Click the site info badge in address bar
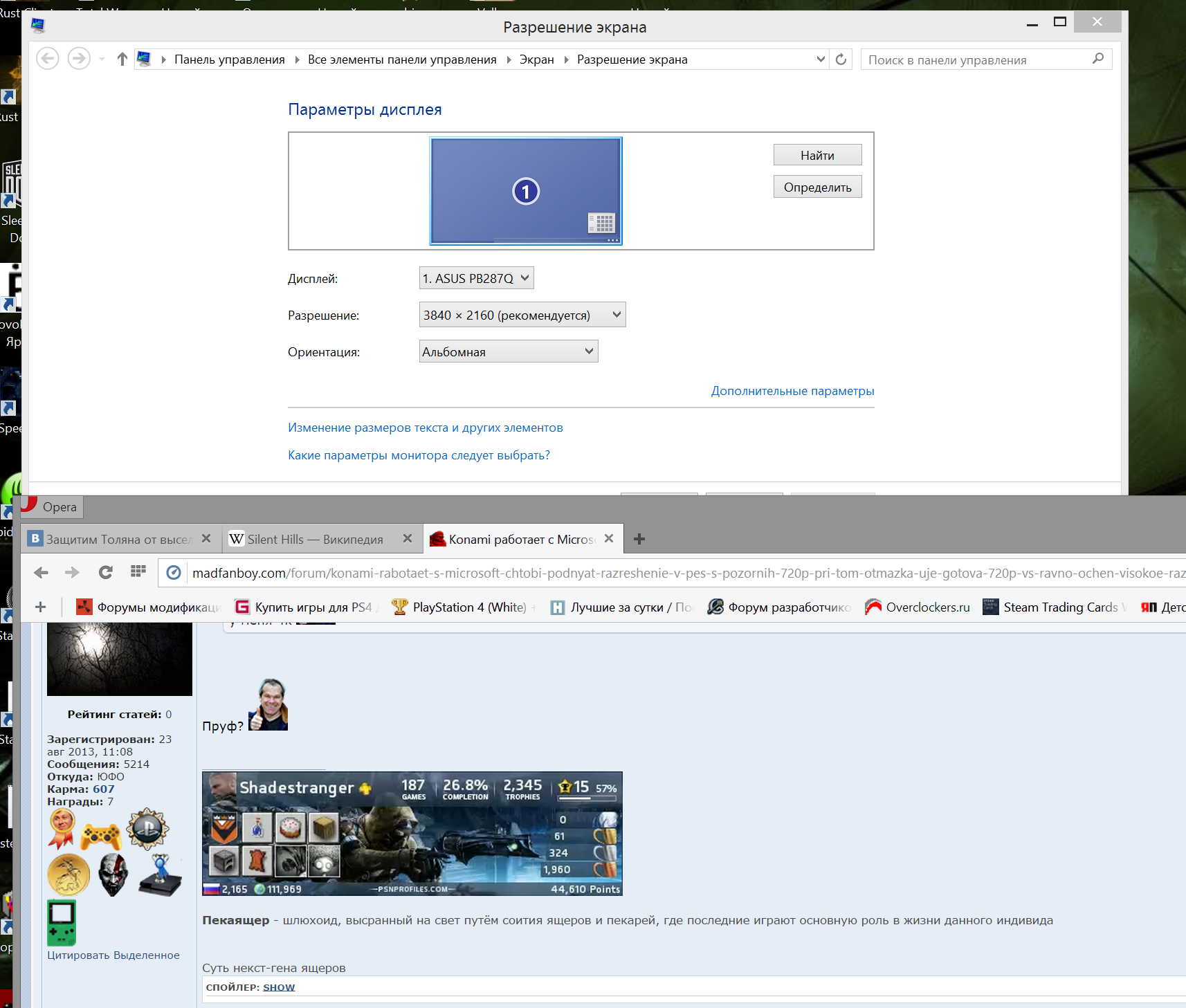This screenshot has height=1008, width=1186. [x=174, y=573]
